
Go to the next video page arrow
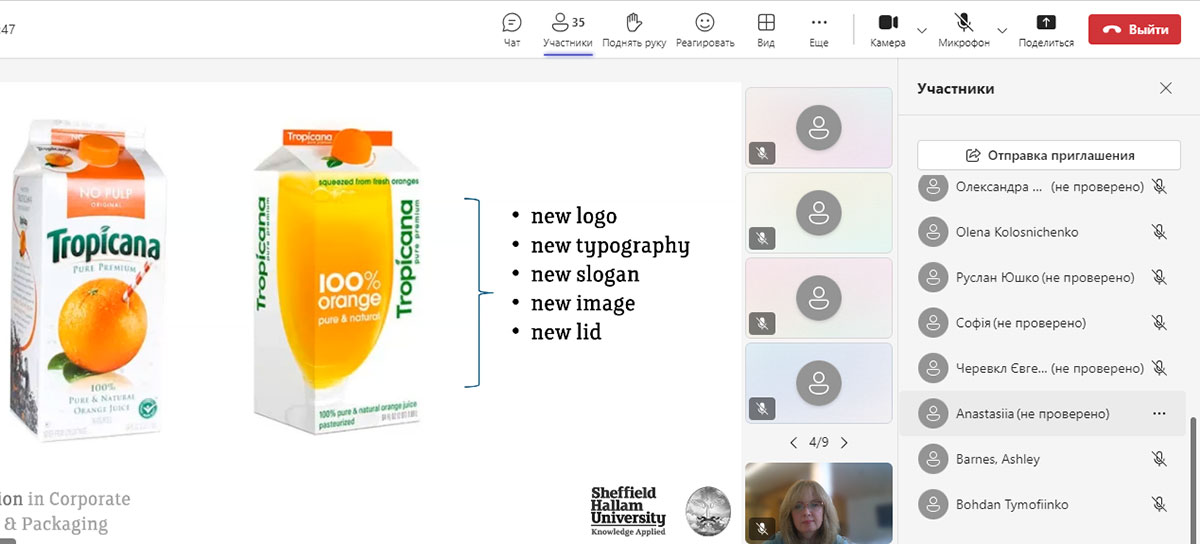click(844, 442)
